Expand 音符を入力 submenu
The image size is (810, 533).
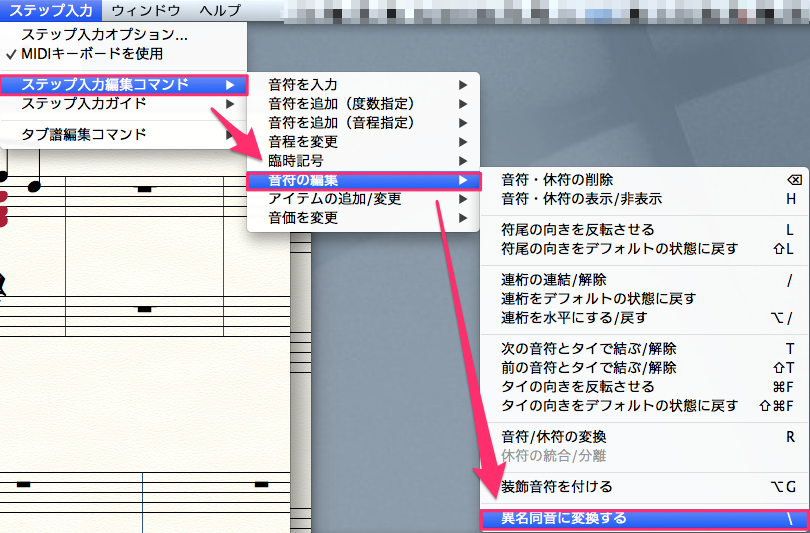pos(364,85)
